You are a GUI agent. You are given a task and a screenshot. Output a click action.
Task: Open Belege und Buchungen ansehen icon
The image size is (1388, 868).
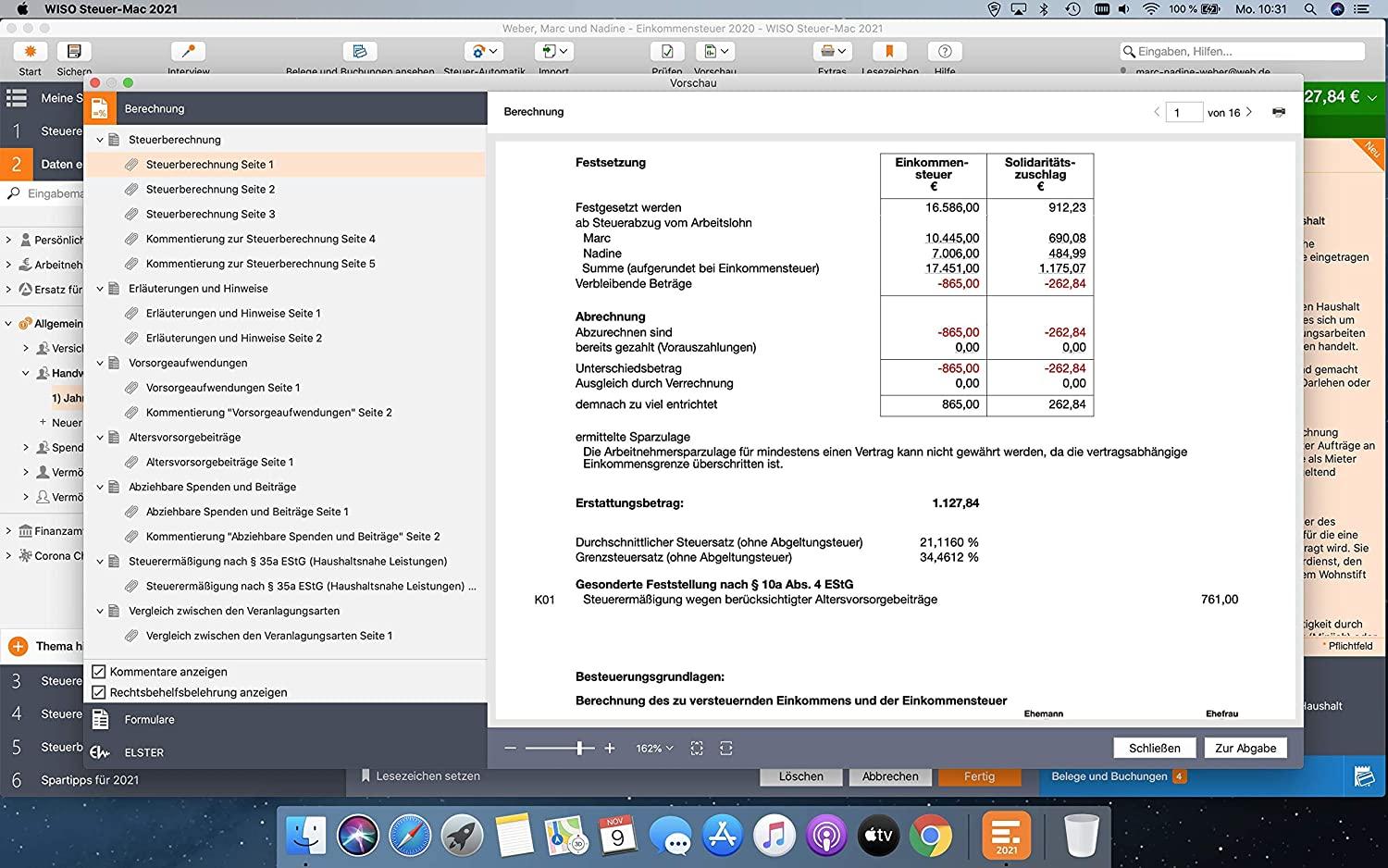tap(360, 52)
